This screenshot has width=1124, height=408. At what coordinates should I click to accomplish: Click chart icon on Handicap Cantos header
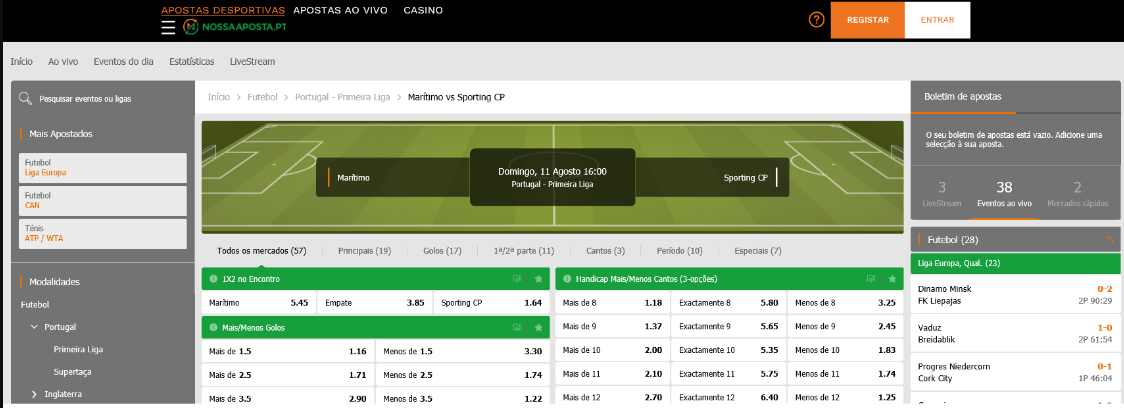(870, 278)
